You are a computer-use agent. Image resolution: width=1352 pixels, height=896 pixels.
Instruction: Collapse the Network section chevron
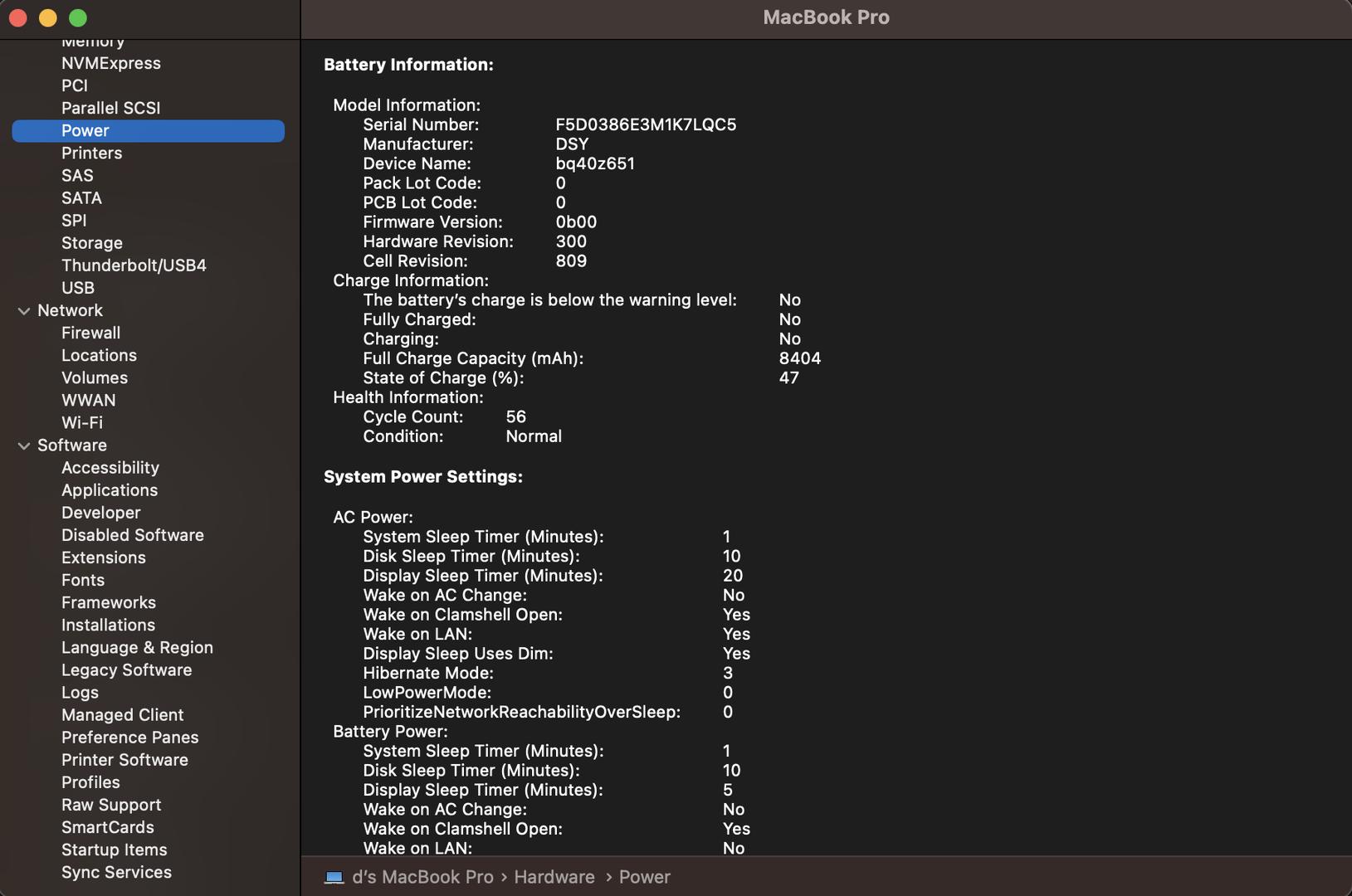(x=24, y=310)
